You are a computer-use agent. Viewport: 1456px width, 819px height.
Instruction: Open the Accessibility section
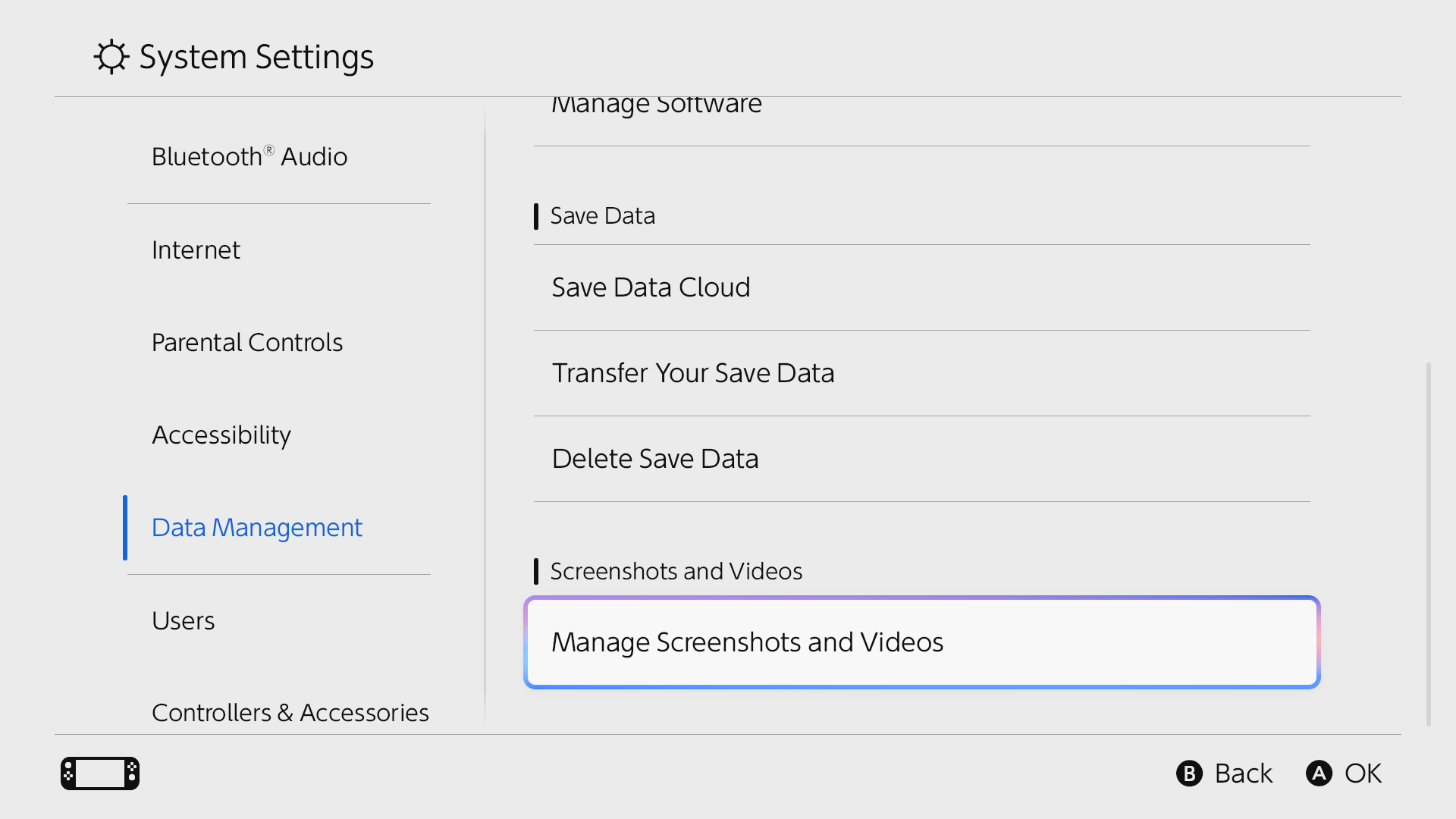(x=221, y=435)
